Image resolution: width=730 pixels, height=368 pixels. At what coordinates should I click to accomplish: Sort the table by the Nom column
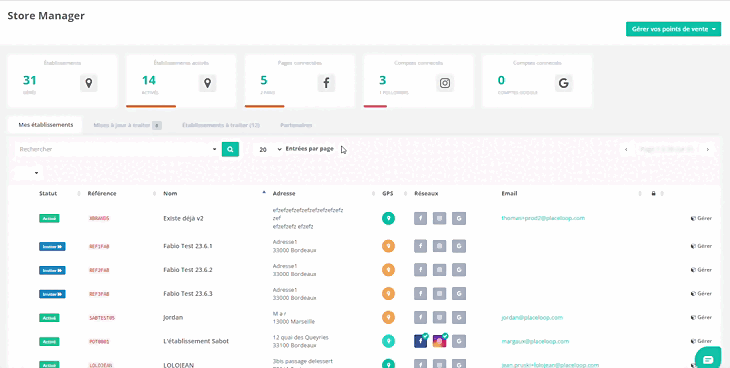(170, 193)
